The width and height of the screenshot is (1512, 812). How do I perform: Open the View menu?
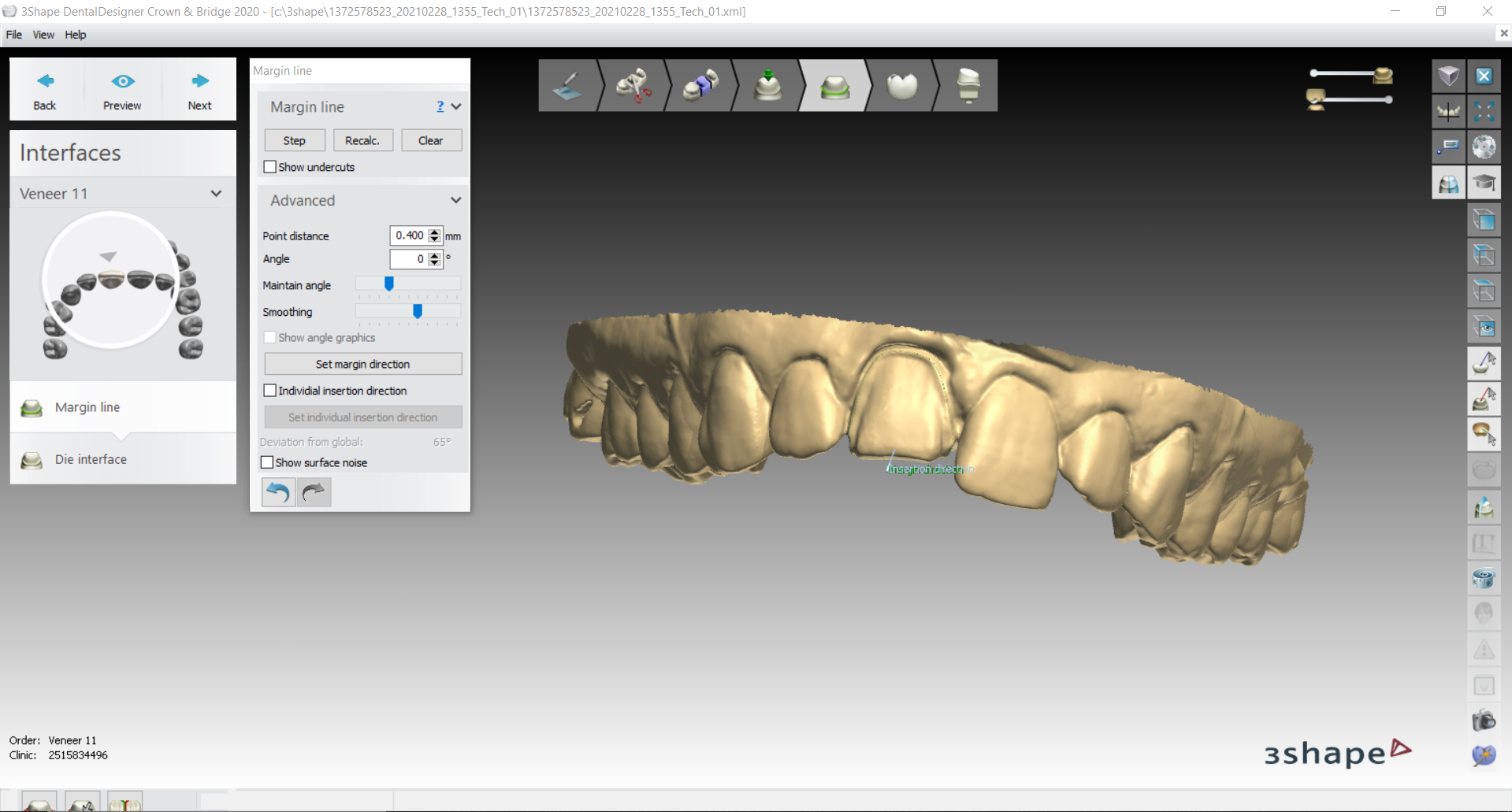(43, 35)
